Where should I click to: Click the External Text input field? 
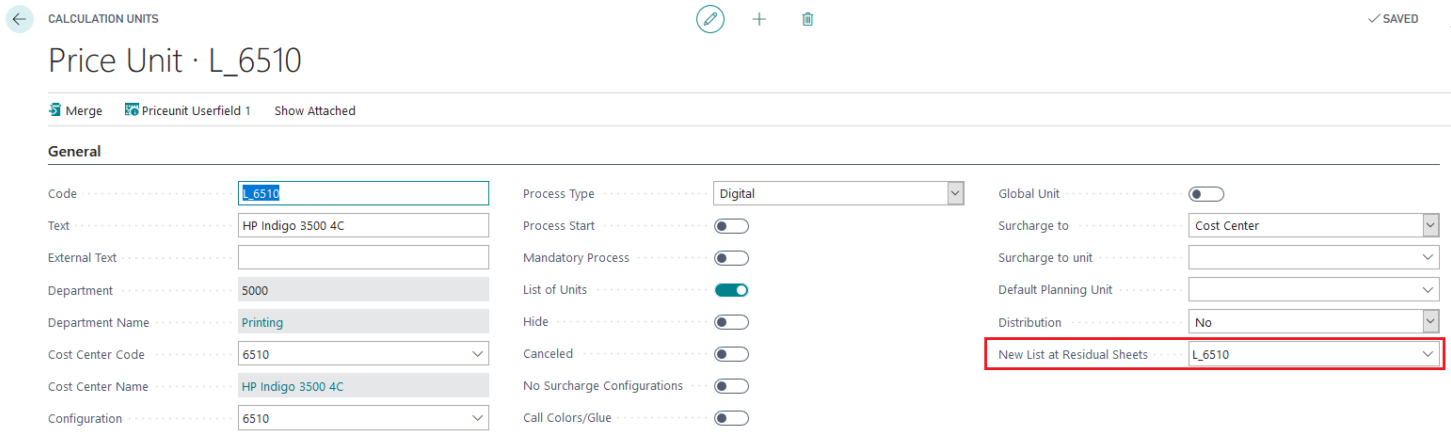tap(363, 258)
